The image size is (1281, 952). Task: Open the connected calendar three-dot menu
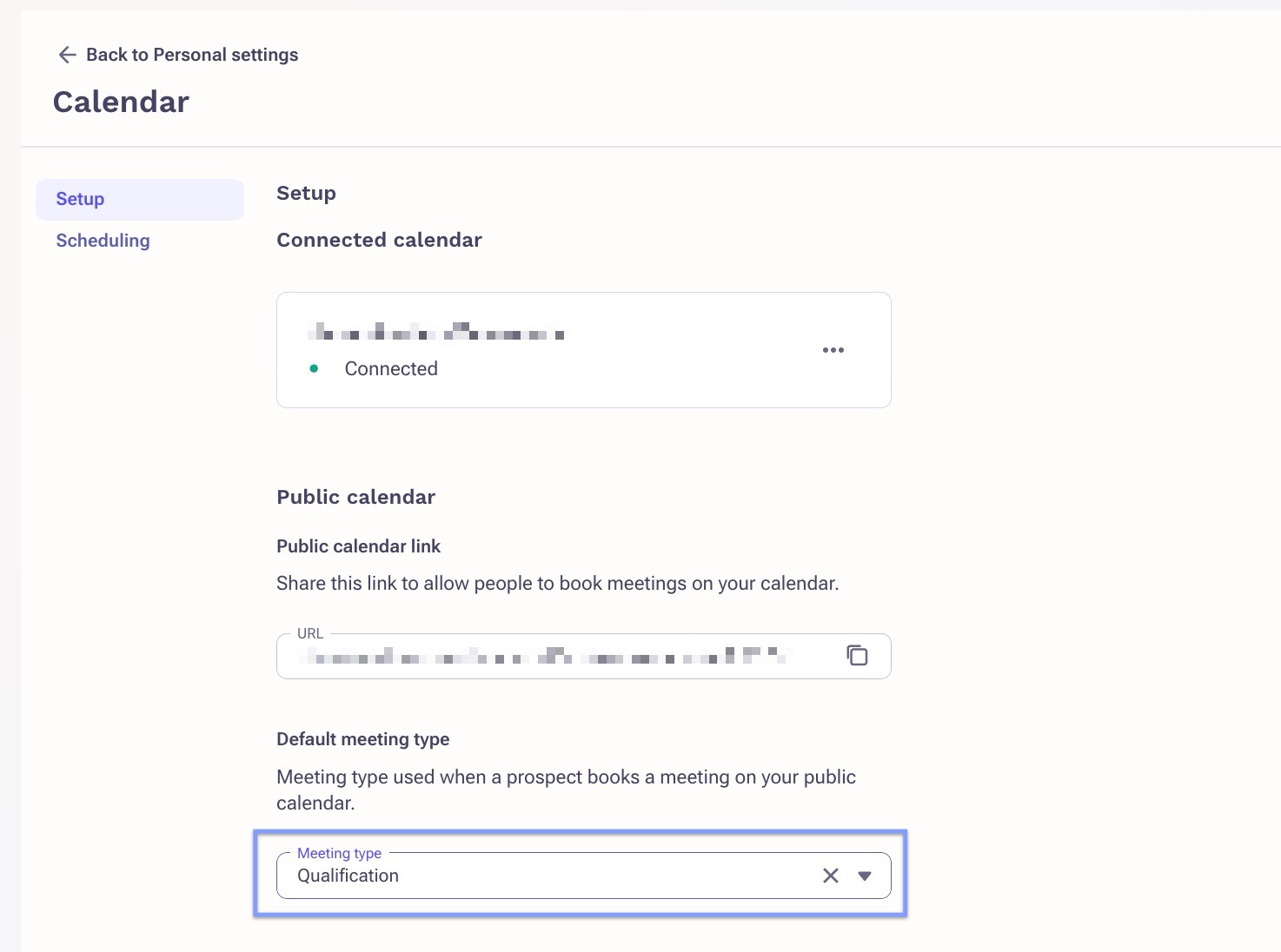coord(833,350)
